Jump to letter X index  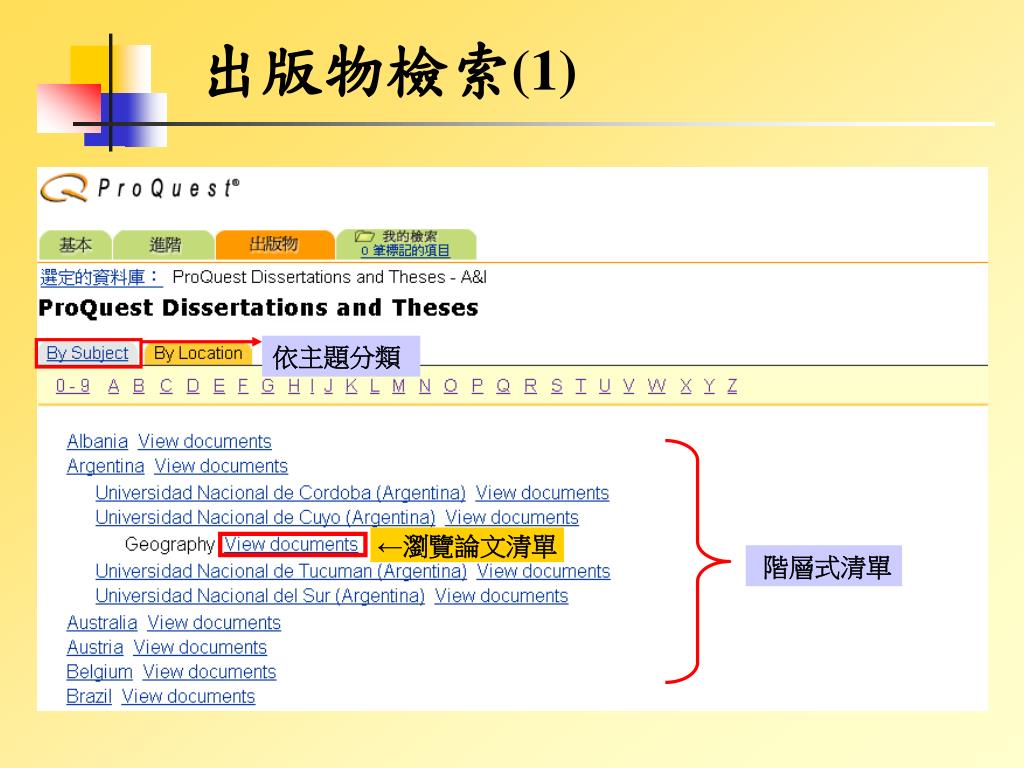(686, 386)
